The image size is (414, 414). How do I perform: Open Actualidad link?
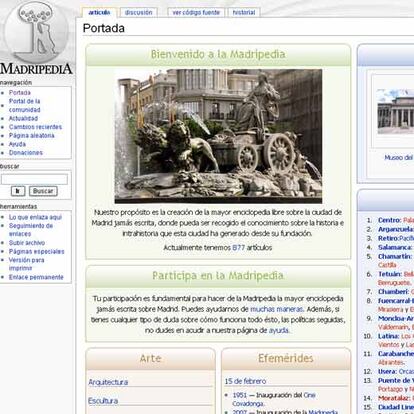click(23, 118)
